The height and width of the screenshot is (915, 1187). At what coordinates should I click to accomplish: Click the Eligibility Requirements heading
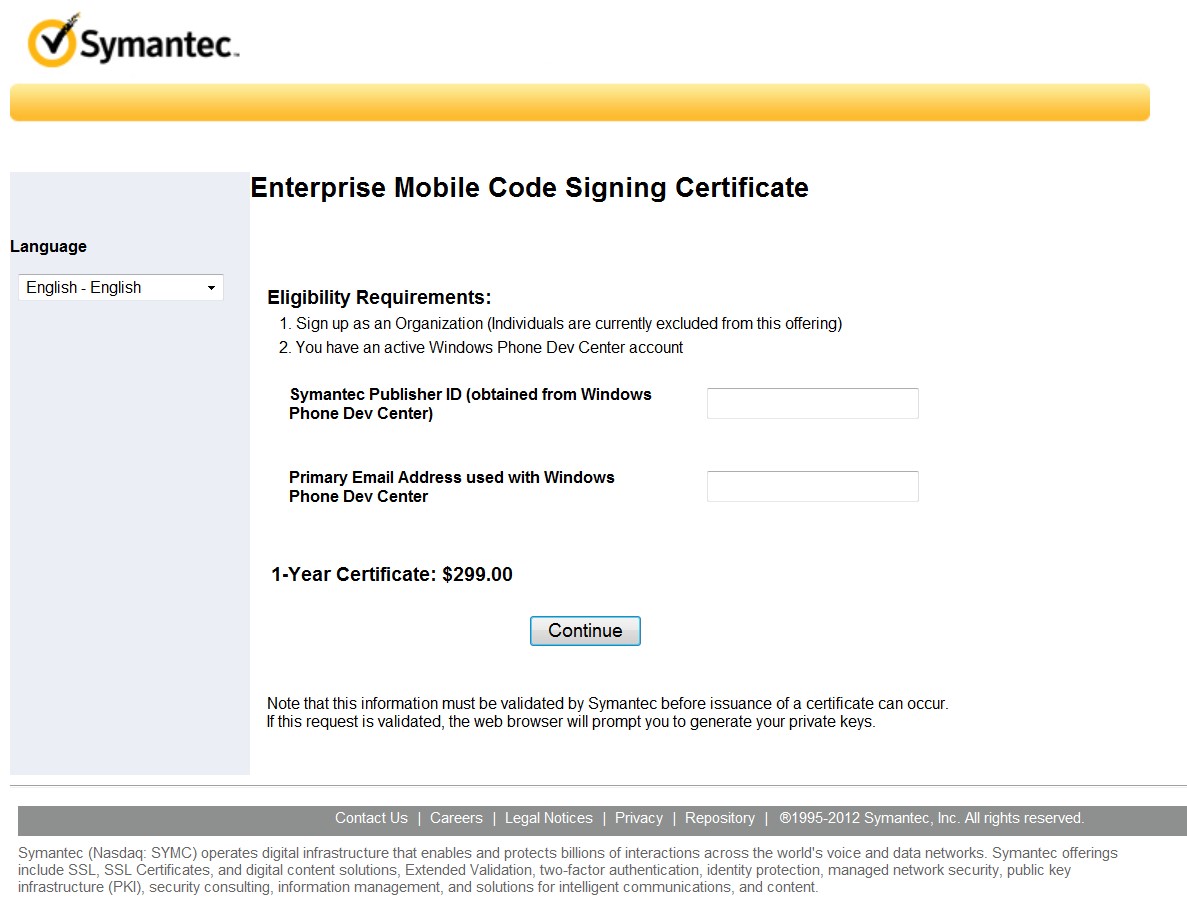[x=378, y=297]
